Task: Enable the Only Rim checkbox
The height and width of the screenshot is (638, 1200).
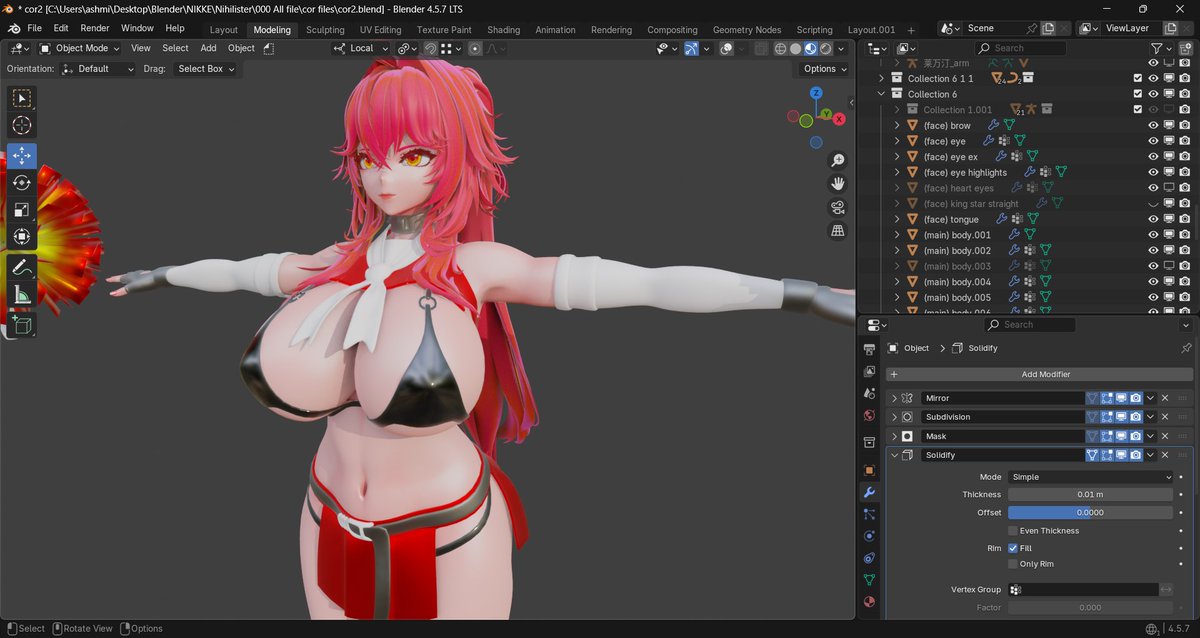Action: pos(1013,564)
